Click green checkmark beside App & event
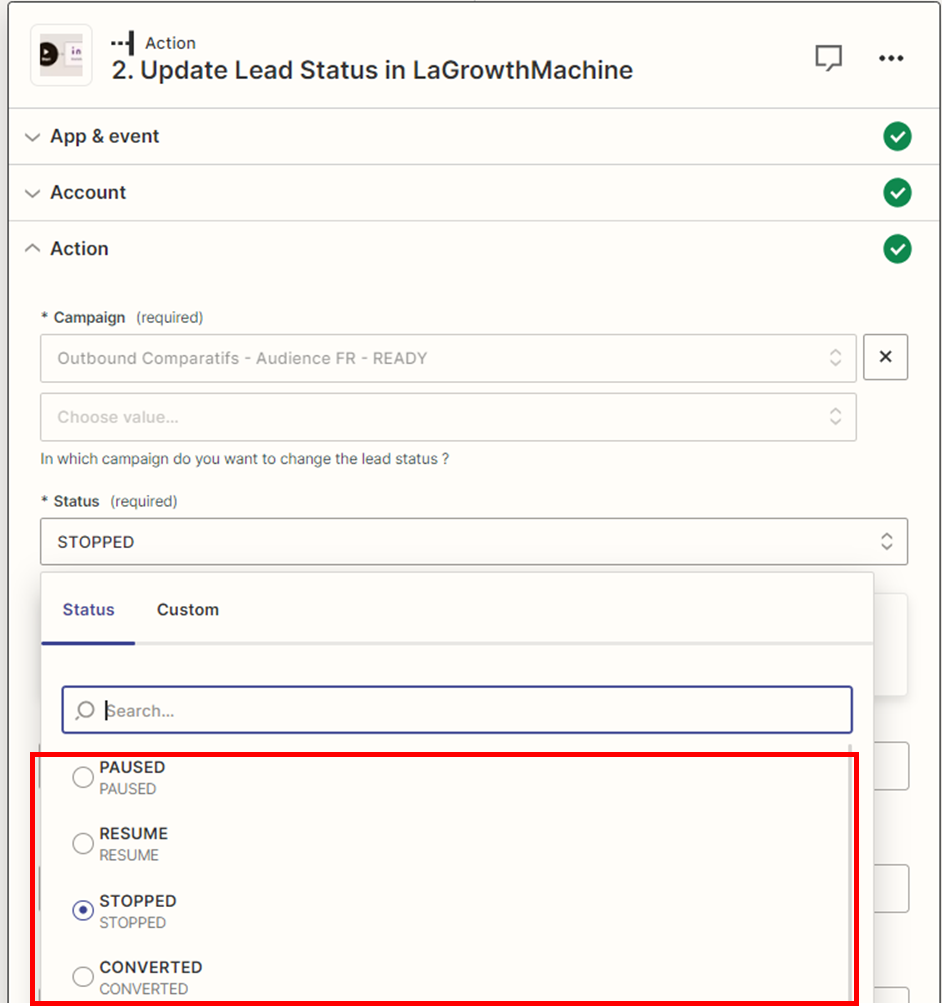 897,137
